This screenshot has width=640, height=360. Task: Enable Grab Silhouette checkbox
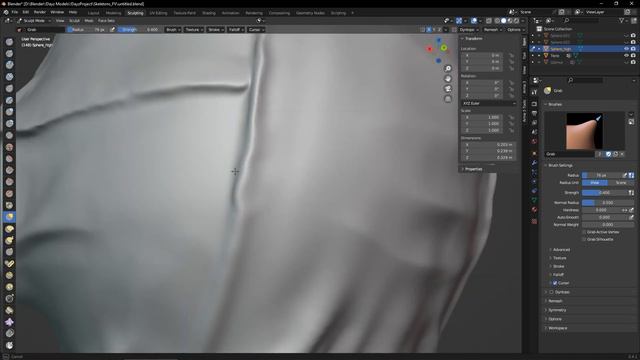(584, 239)
